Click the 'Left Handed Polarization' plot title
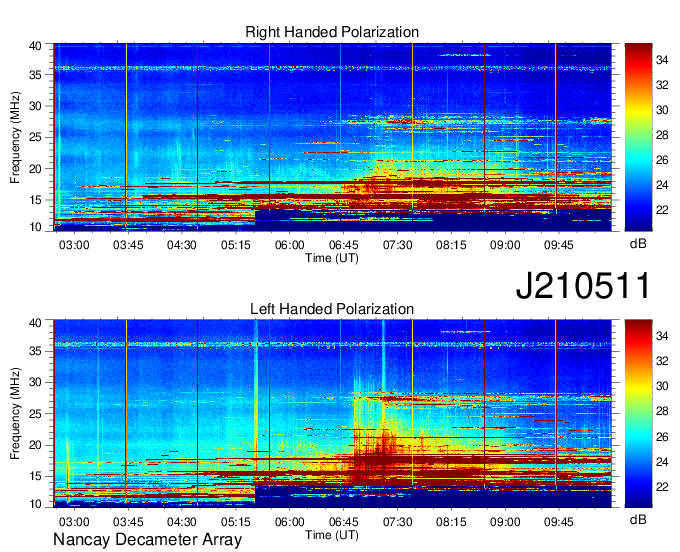This screenshot has width=680, height=552. (332, 309)
